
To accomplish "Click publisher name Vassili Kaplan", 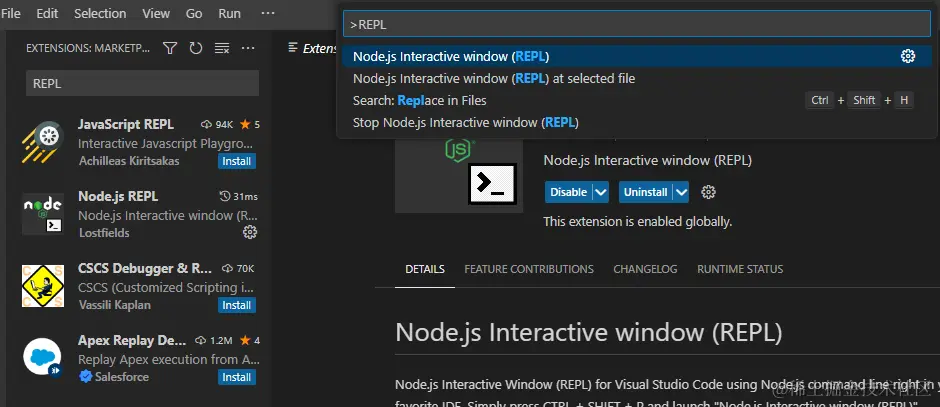I will click(115, 305).
